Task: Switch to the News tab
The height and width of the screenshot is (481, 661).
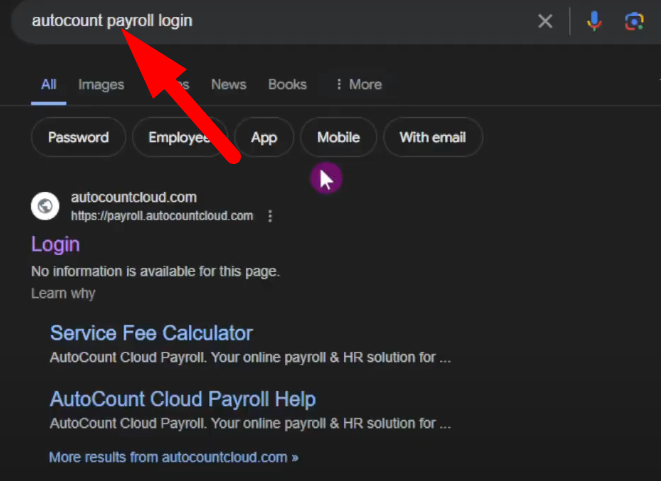Action: (228, 85)
